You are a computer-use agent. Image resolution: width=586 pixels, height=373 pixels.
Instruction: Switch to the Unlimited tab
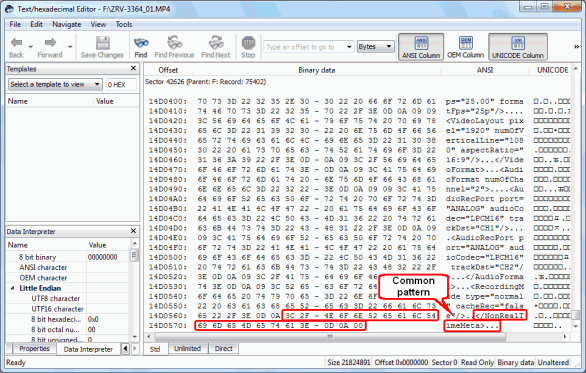click(x=187, y=349)
